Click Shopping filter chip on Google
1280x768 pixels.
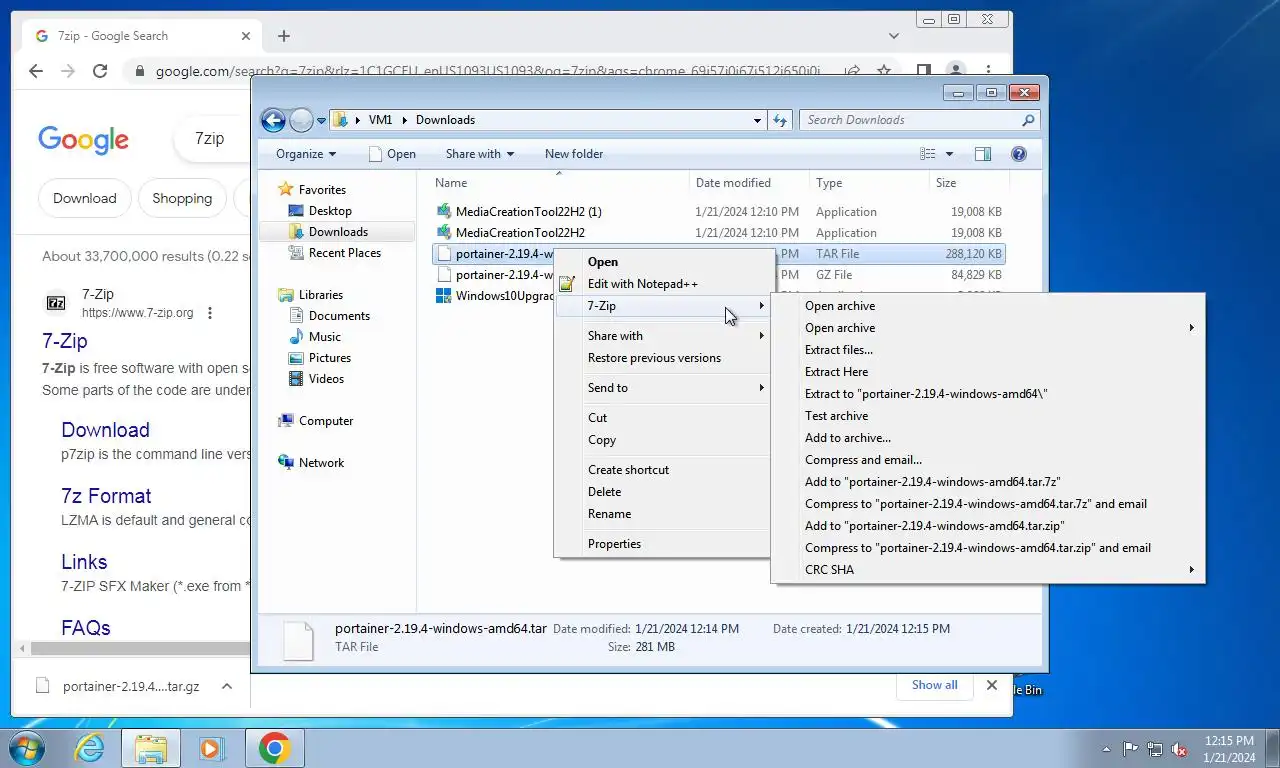[182, 198]
